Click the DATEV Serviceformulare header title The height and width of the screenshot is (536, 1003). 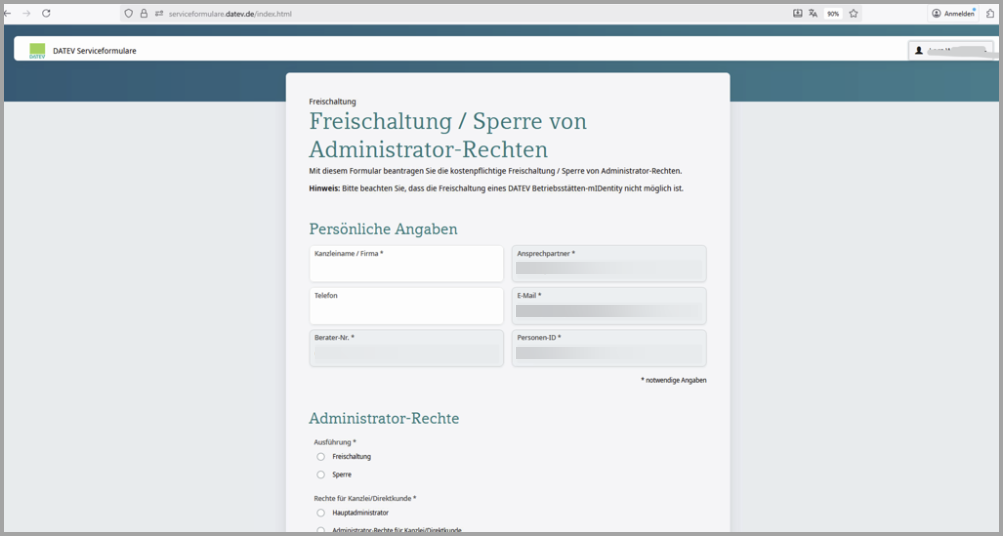(x=94, y=50)
